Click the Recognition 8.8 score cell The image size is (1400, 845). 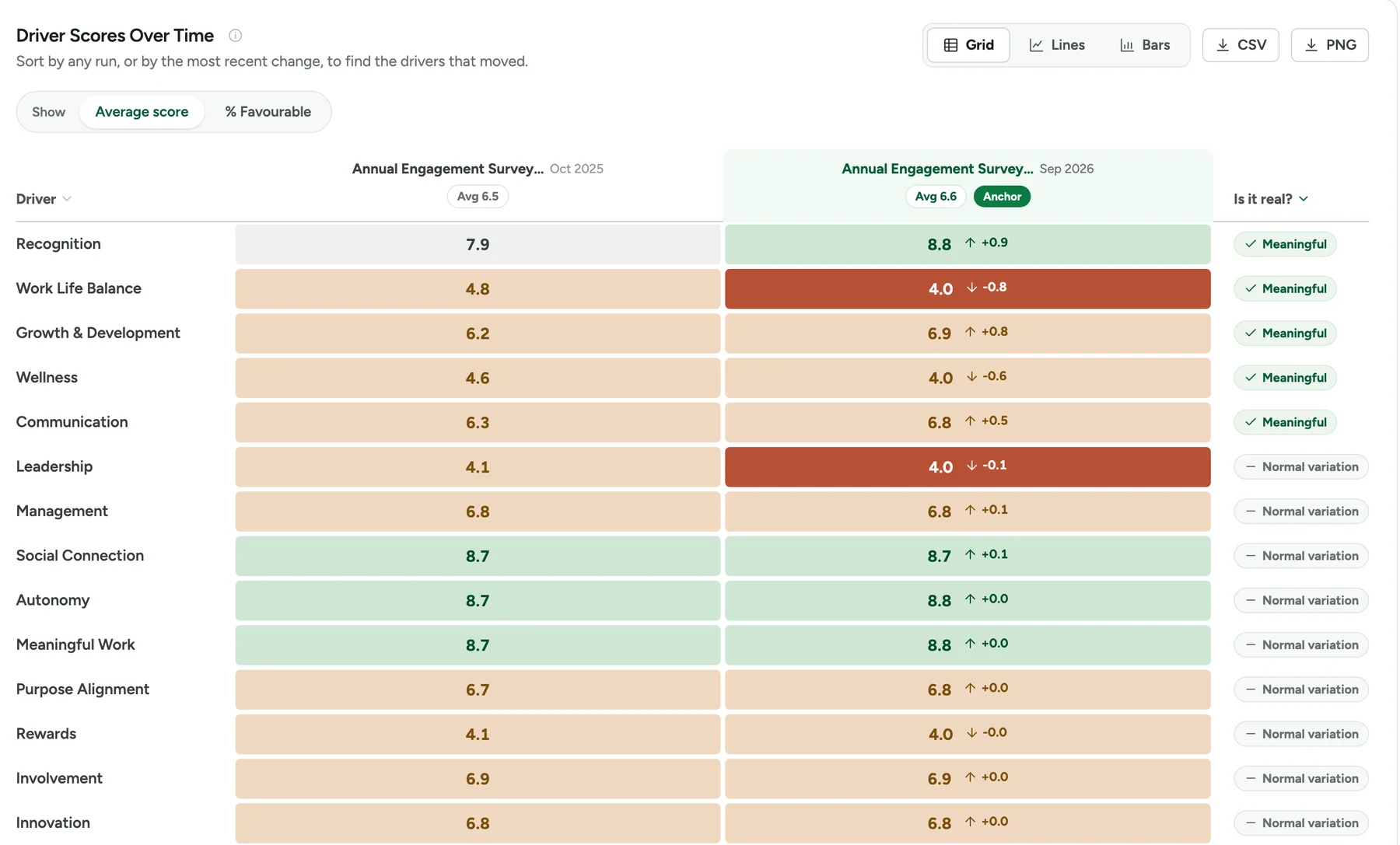(x=968, y=244)
